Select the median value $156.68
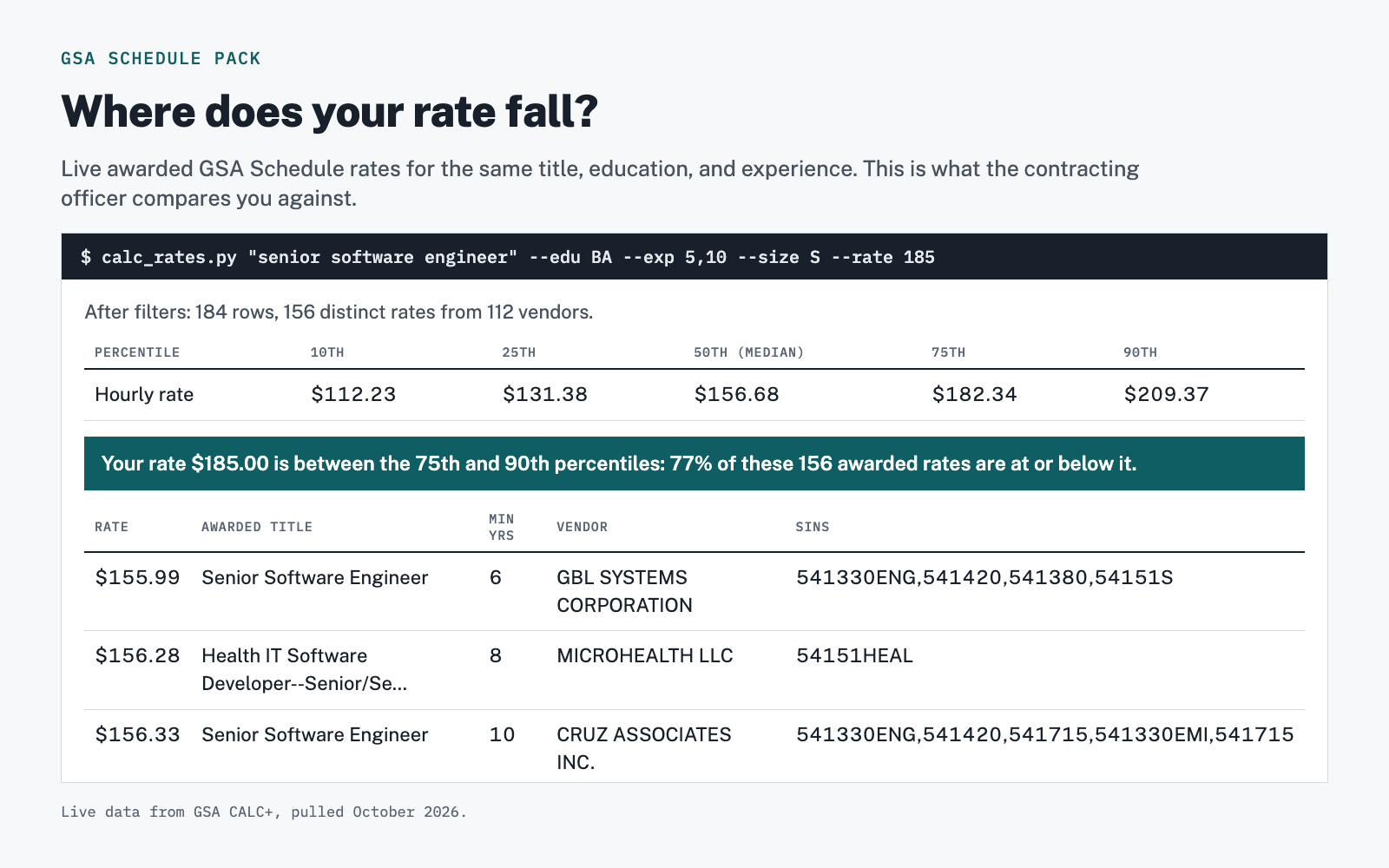1389x868 pixels. pyautogui.click(x=737, y=394)
